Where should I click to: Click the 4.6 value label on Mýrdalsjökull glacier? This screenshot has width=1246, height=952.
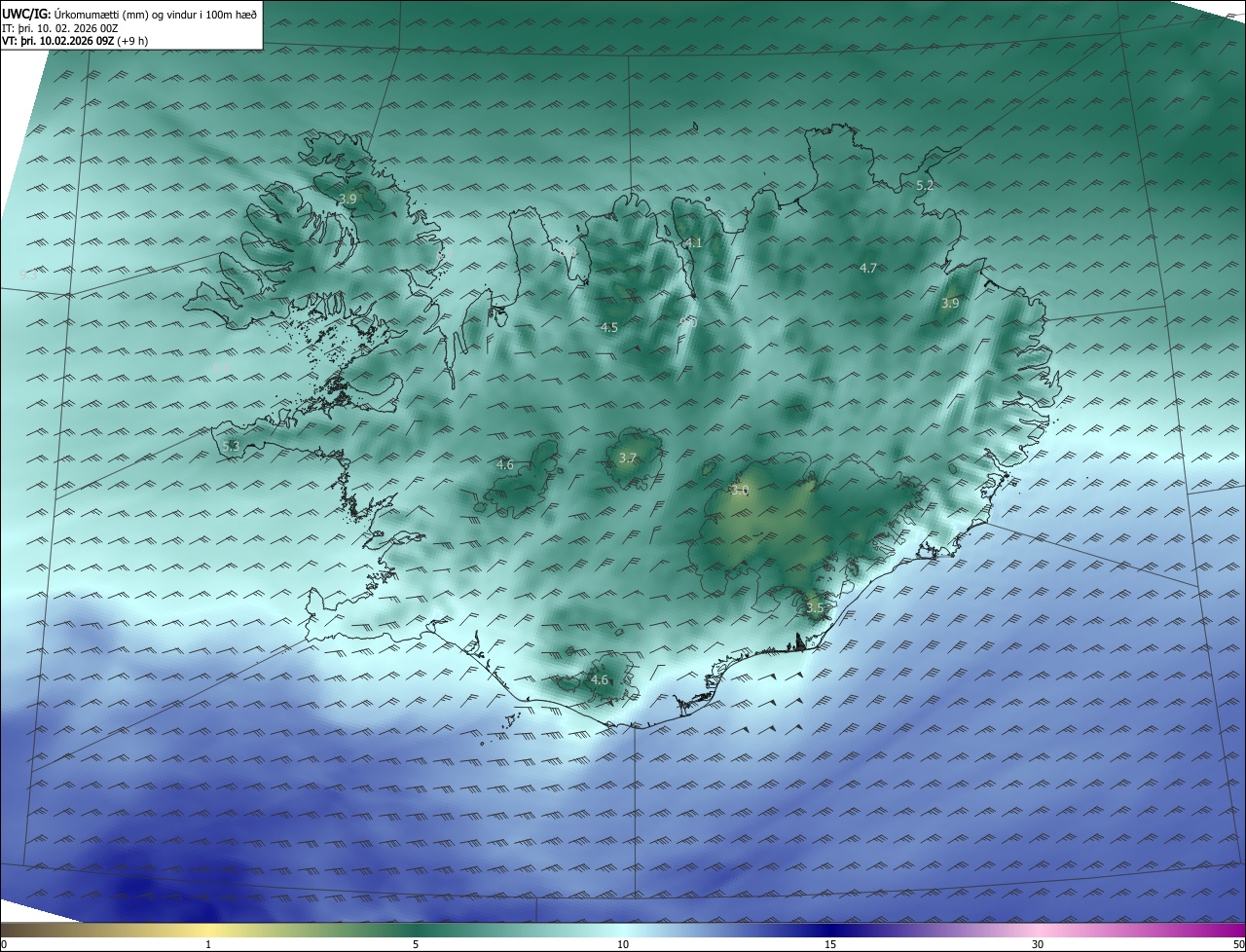600,680
